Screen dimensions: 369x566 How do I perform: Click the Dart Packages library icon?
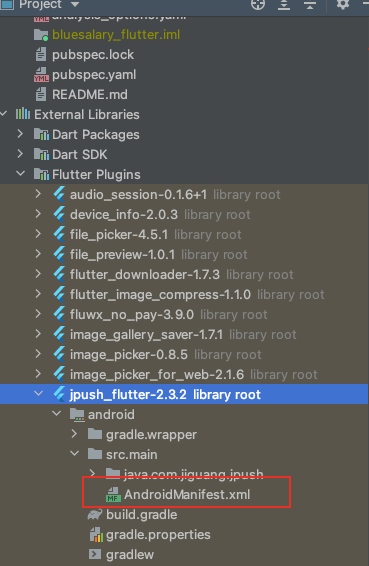41,134
